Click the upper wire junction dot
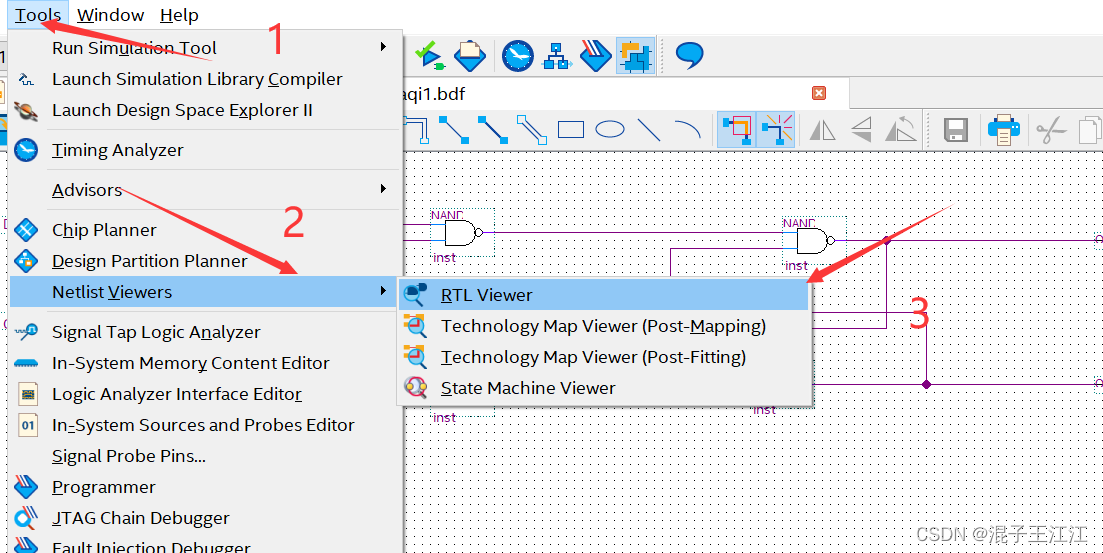 887,241
